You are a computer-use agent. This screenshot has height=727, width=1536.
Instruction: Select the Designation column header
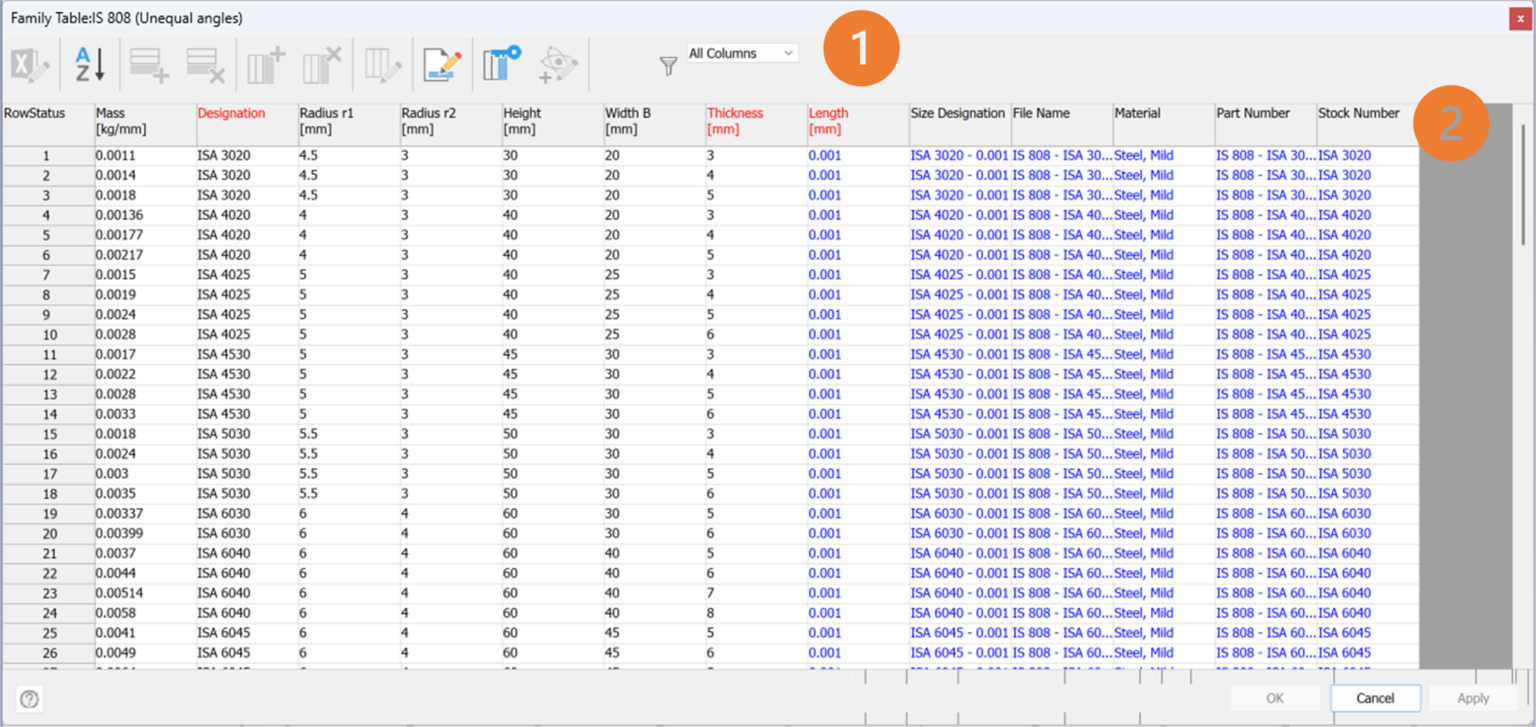[x=247, y=123]
